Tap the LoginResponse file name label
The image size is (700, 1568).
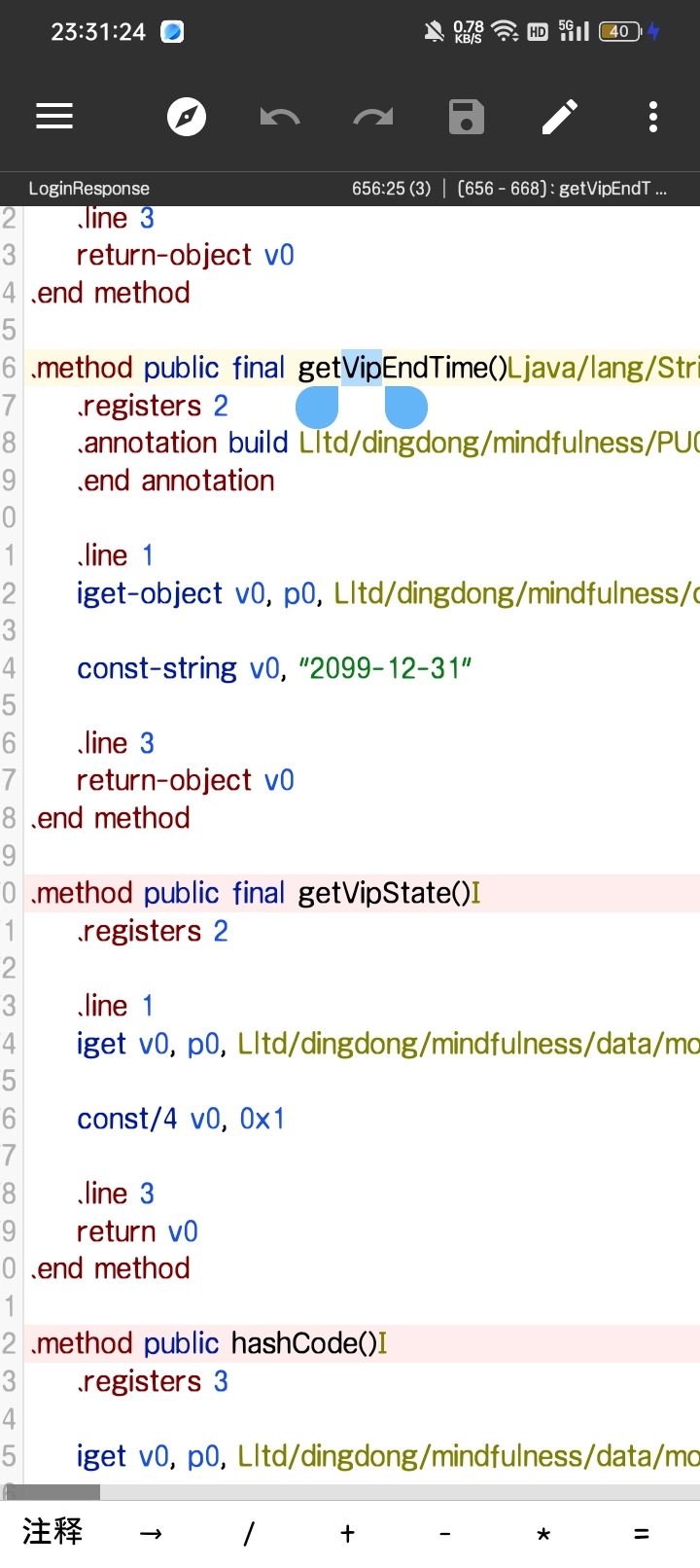pos(88,189)
